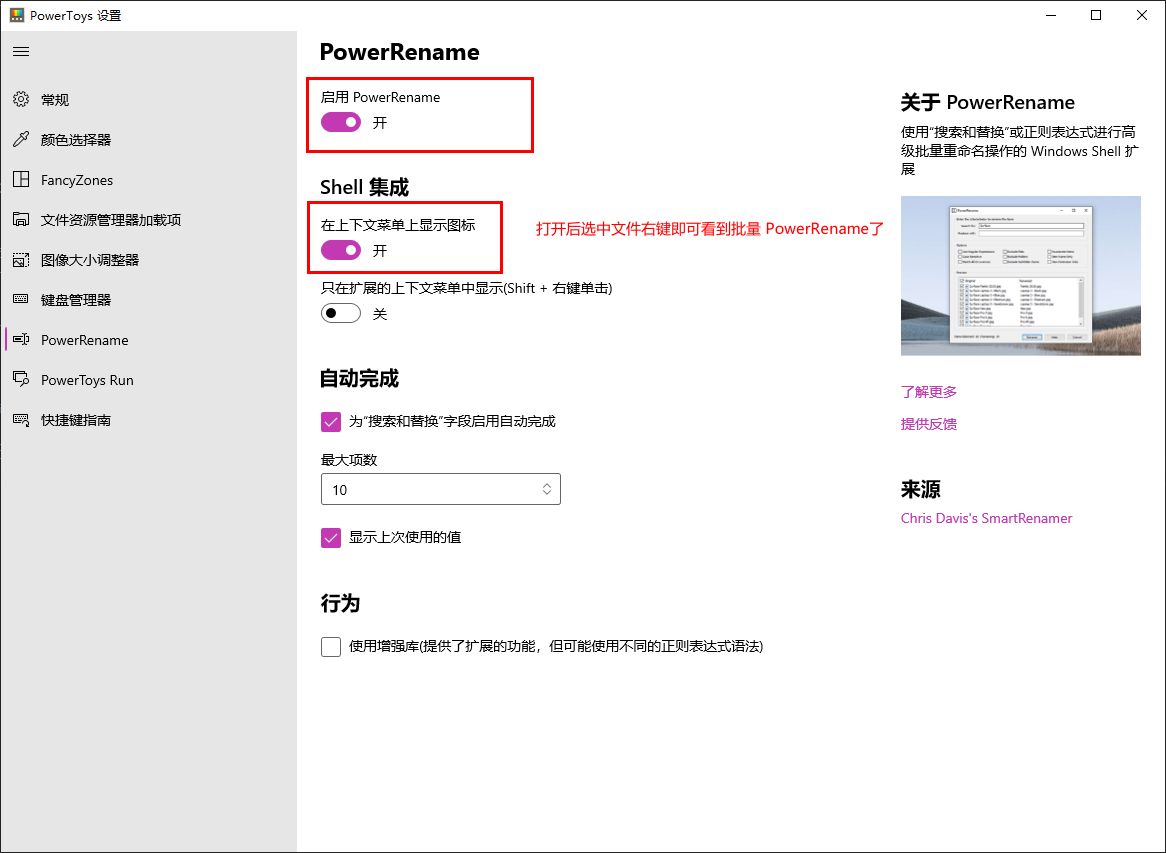1166x853 pixels.
Task: Click the 了解更多 link
Action: click(x=929, y=392)
